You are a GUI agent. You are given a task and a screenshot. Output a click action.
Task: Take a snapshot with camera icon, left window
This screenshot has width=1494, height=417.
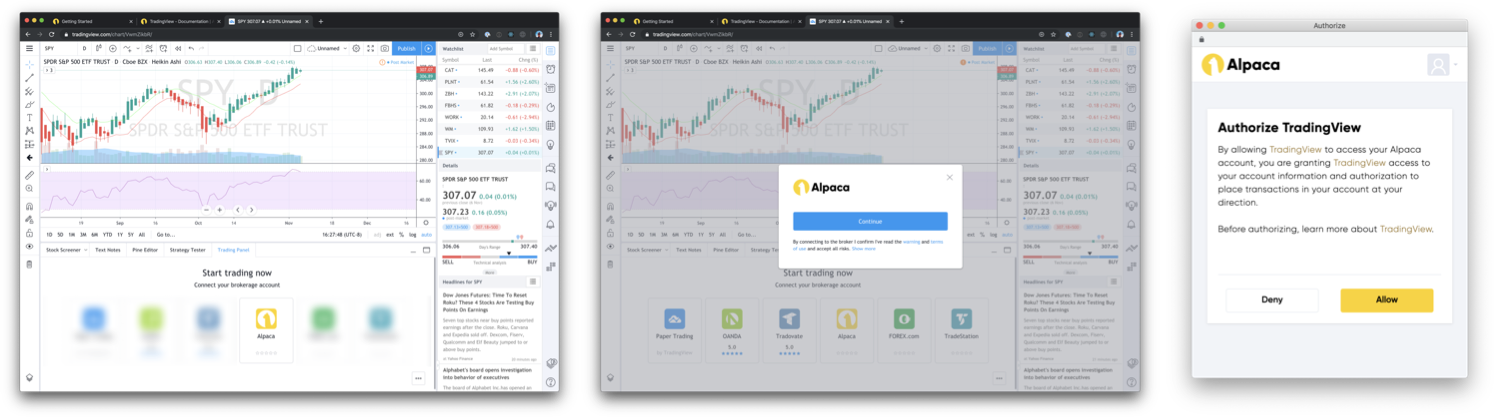(385, 48)
